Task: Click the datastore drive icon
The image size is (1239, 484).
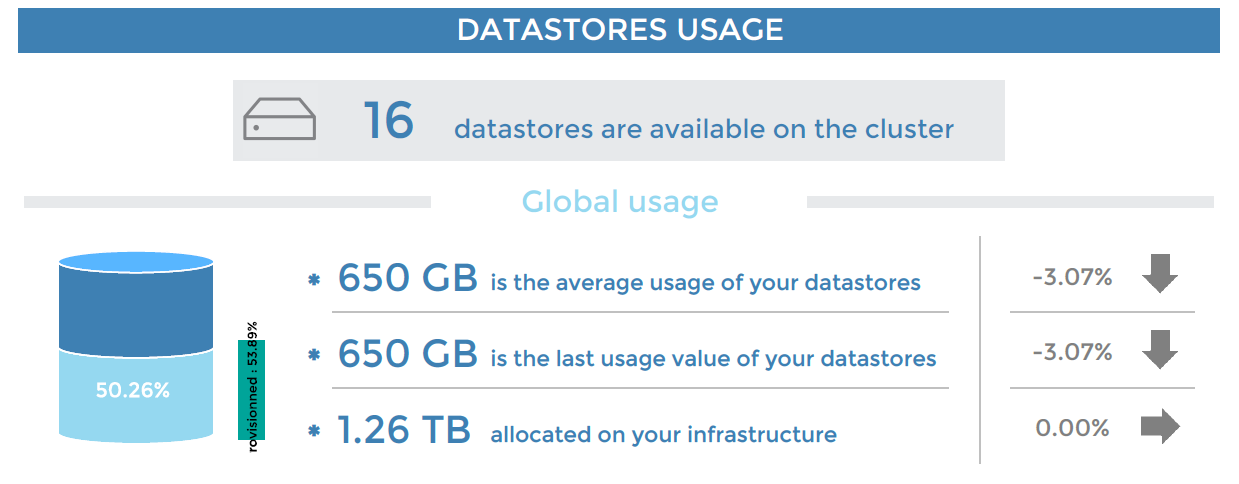Action: pyautogui.click(x=279, y=120)
